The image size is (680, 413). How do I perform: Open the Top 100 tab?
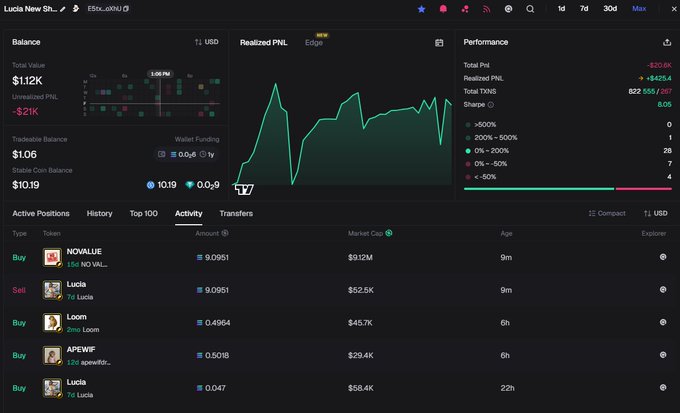point(144,213)
